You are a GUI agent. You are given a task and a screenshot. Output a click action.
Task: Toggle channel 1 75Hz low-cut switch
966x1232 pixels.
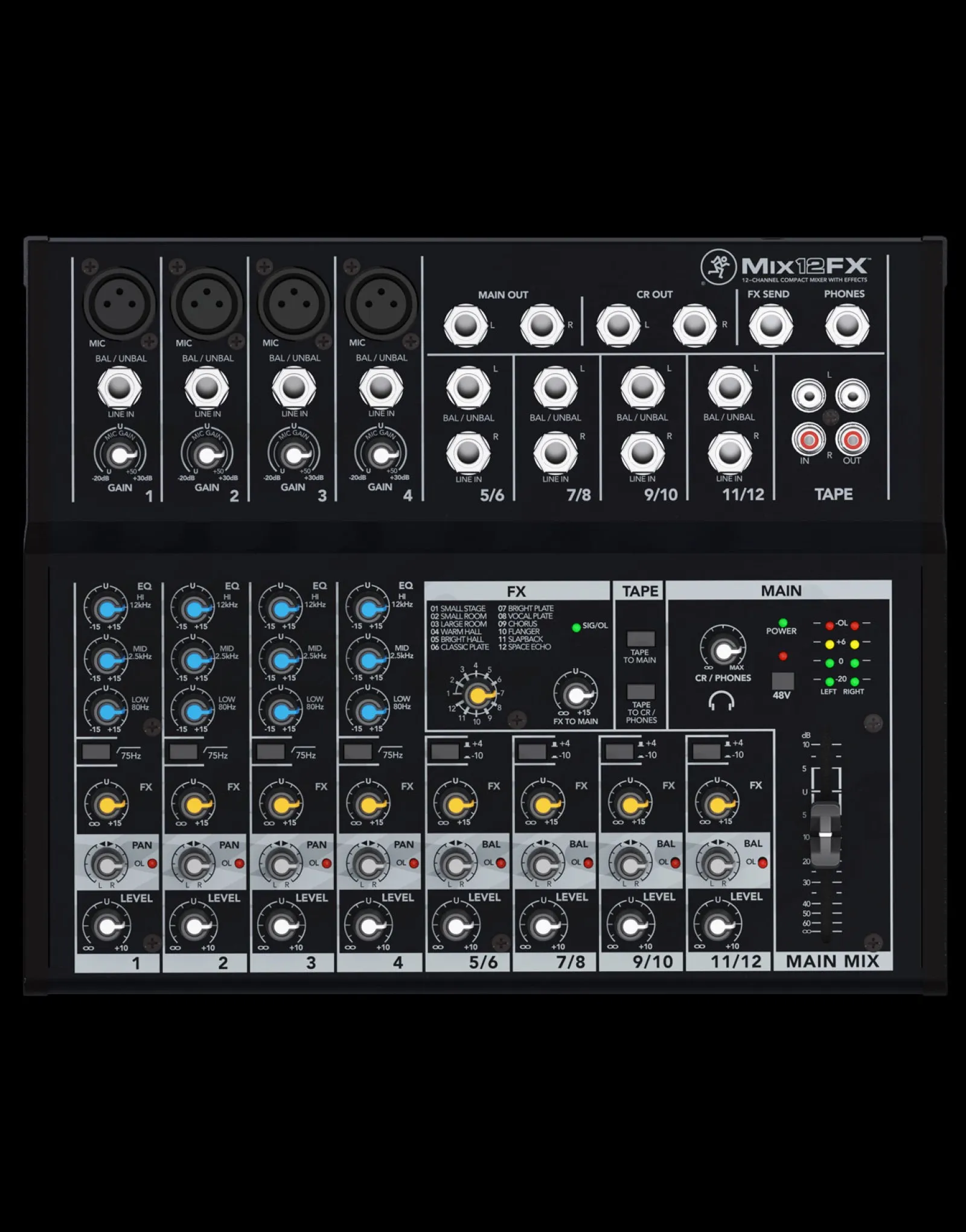pos(97,752)
